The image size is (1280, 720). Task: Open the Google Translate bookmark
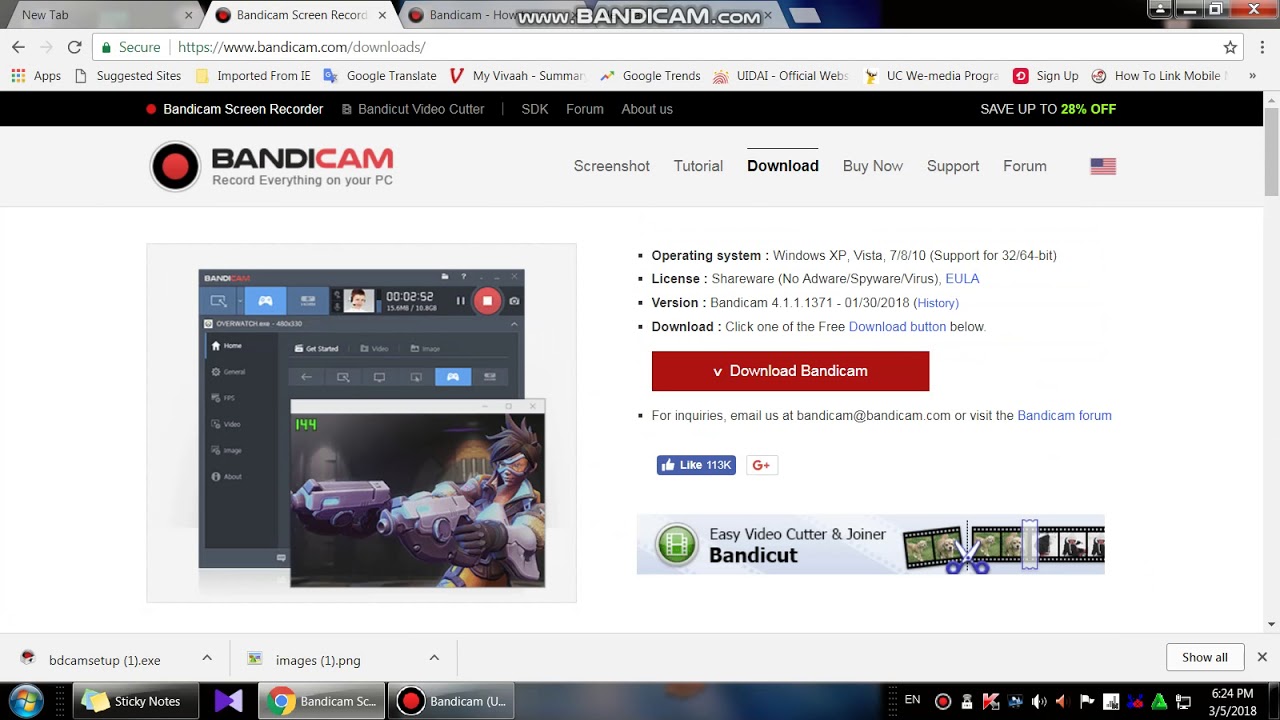[380, 76]
